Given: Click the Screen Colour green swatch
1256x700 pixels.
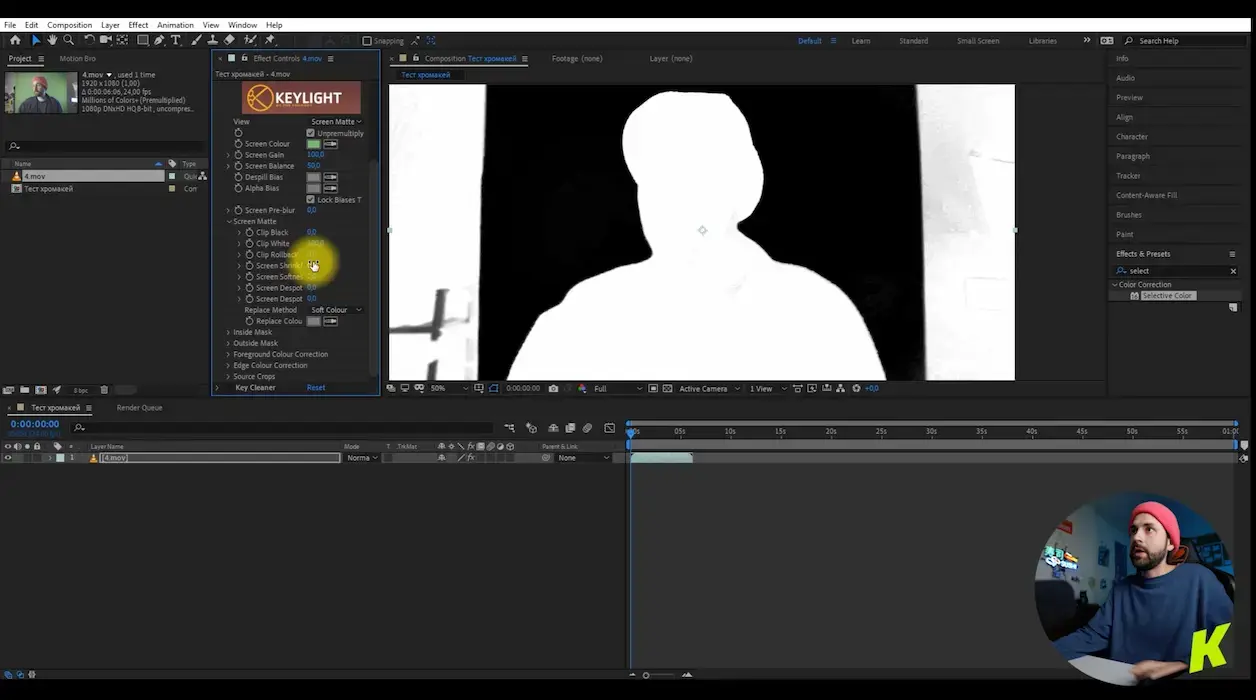Looking at the screenshot, I should coord(314,144).
